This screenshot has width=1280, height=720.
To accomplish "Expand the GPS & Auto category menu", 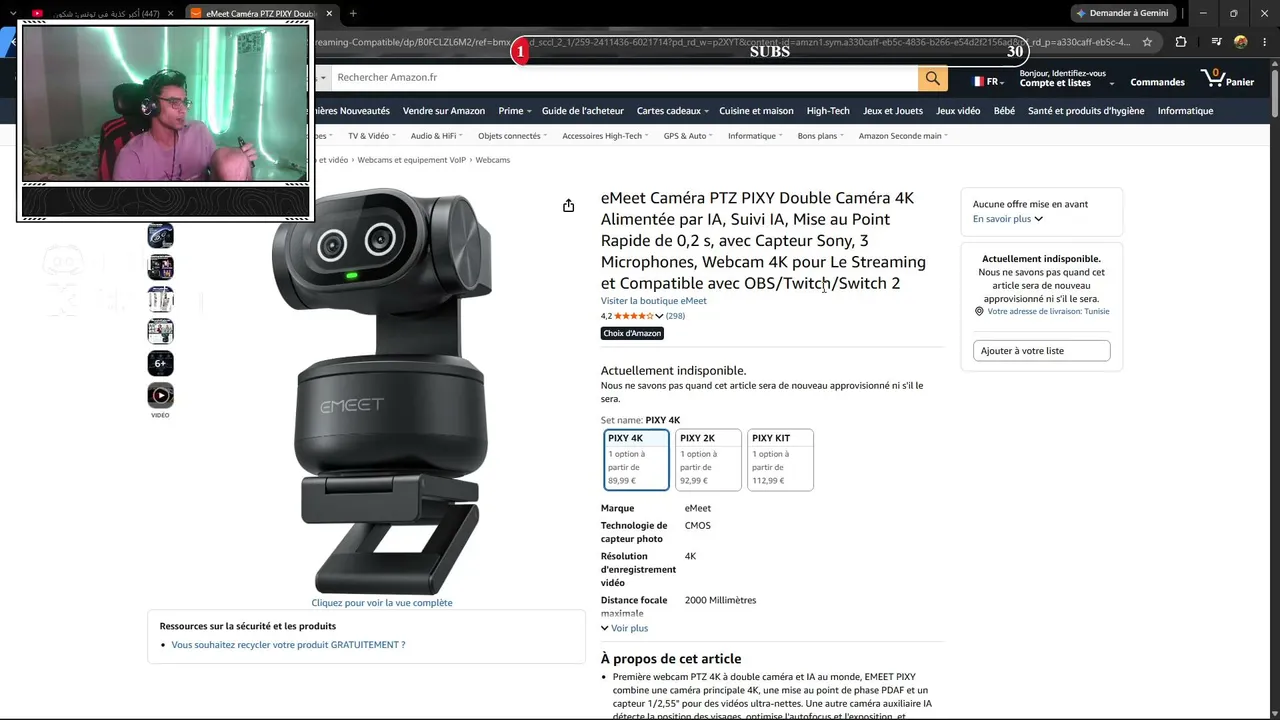I will click(x=688, y=136).
